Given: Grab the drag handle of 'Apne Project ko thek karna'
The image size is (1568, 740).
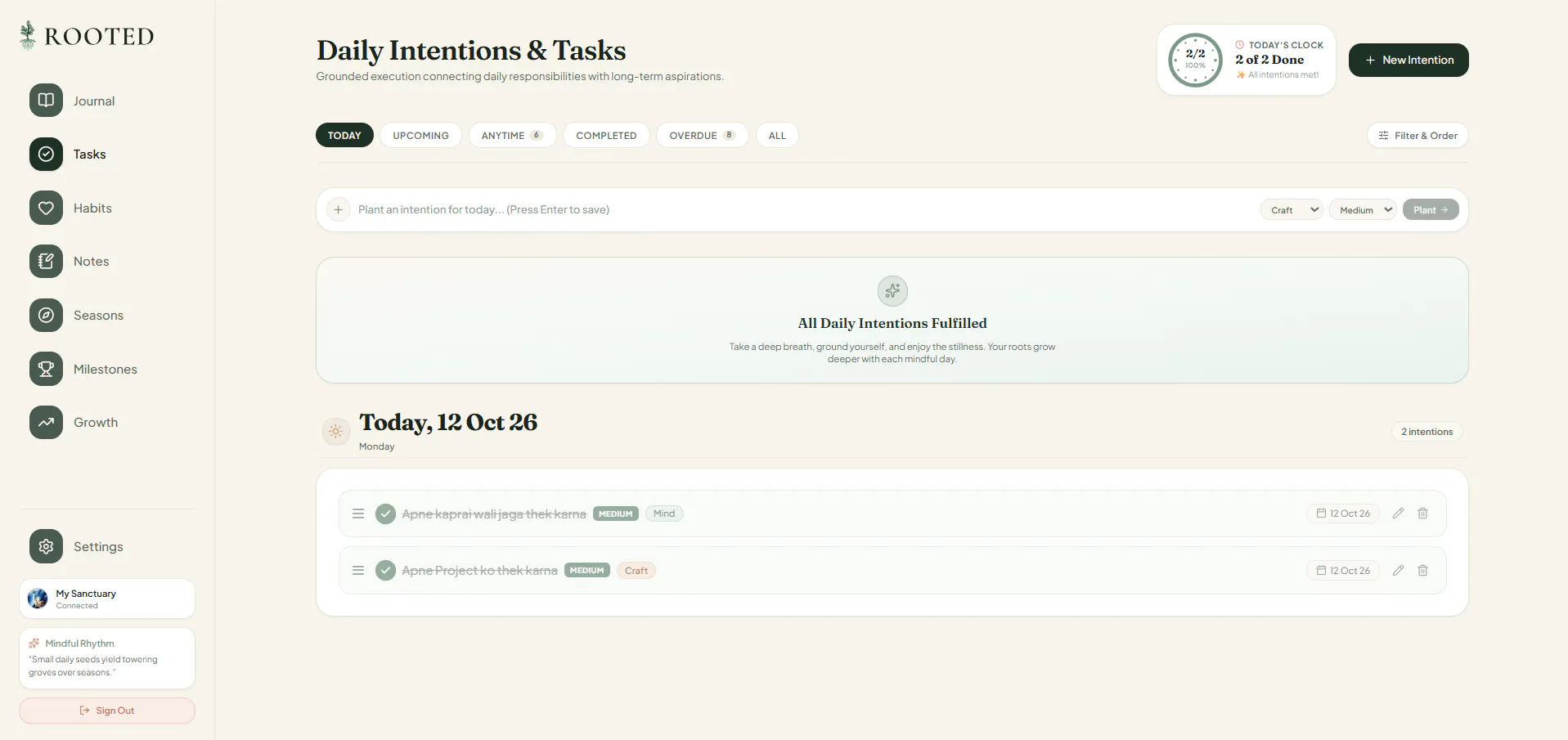Looking at the screenshot, I should tap(358, 571).
